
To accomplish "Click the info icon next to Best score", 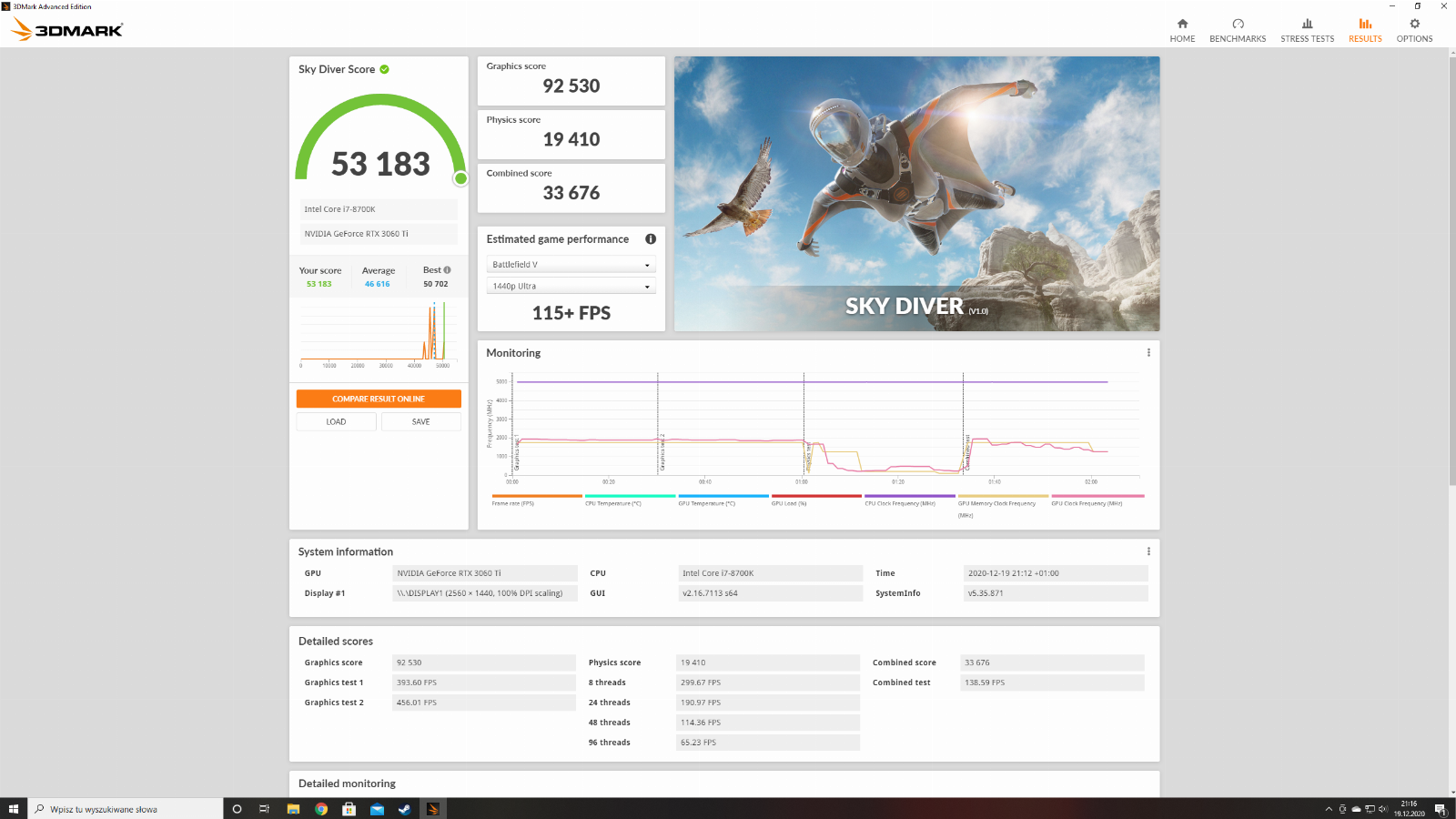I will 447,270.
